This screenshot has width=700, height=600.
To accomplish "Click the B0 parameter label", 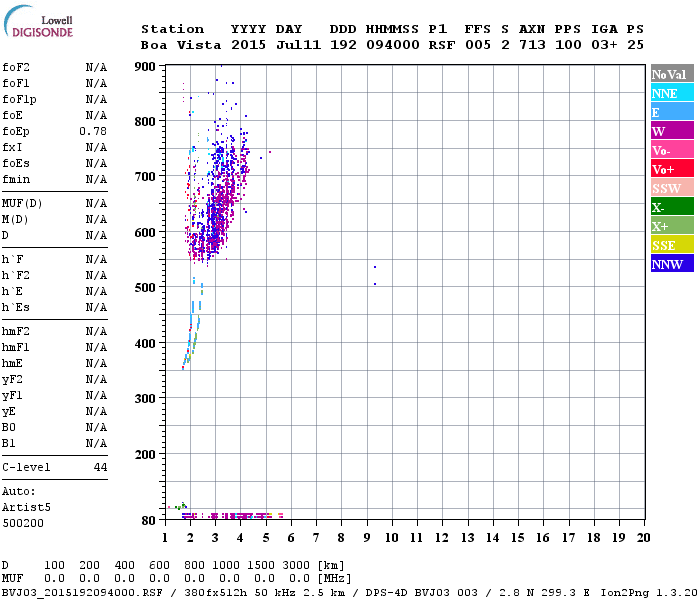I will (x=8, y=428).
